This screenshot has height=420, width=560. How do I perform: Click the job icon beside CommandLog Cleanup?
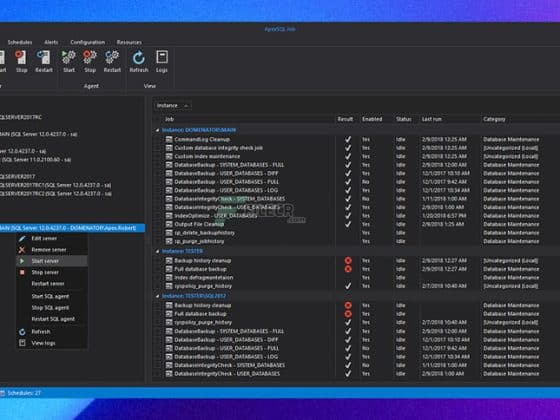tap(169, 139)
